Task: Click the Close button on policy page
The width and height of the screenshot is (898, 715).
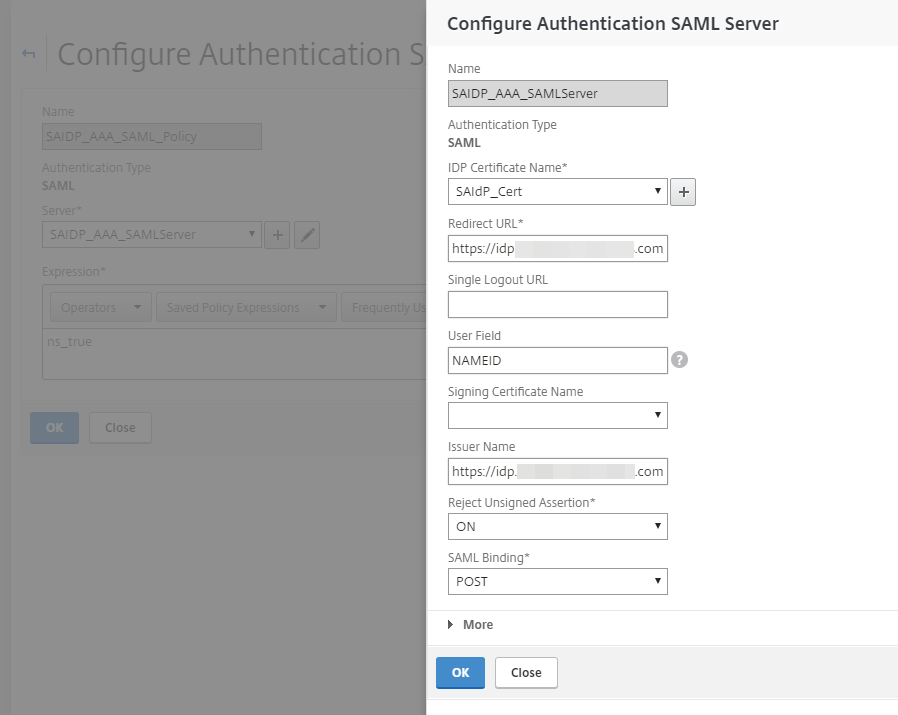Action: (120, 428)
